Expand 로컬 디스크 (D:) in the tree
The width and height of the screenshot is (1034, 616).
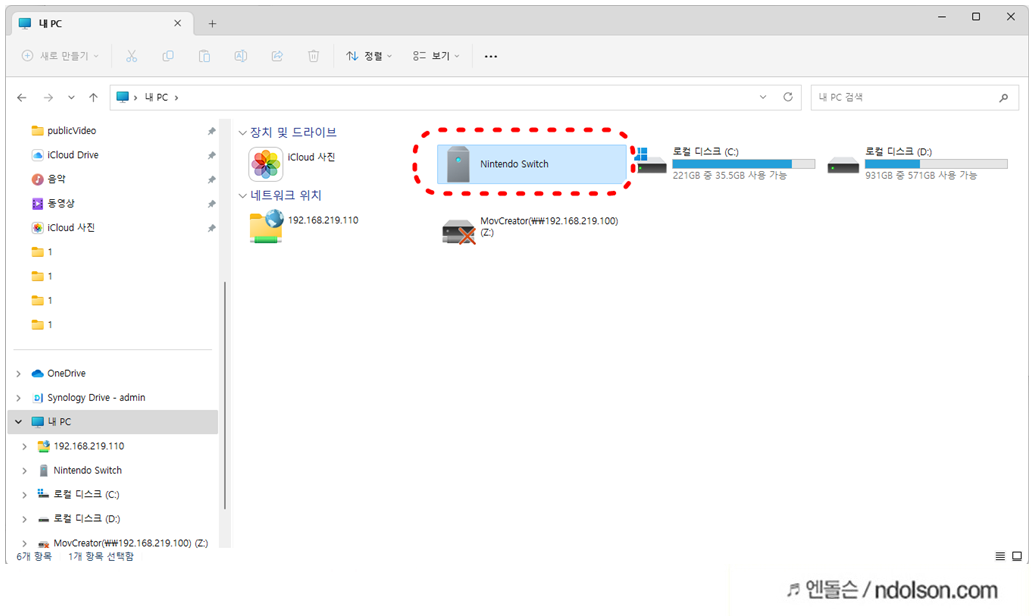pyautogui.click(x=24, y=519)
